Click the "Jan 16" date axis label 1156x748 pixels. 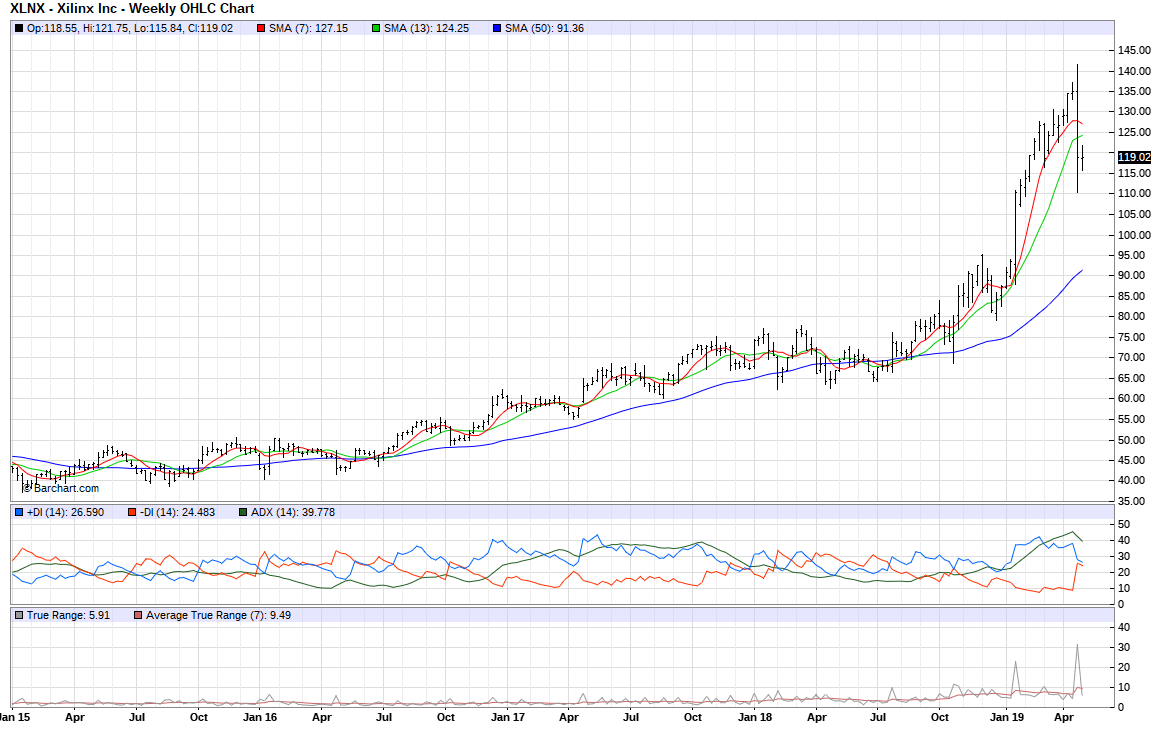260,717
